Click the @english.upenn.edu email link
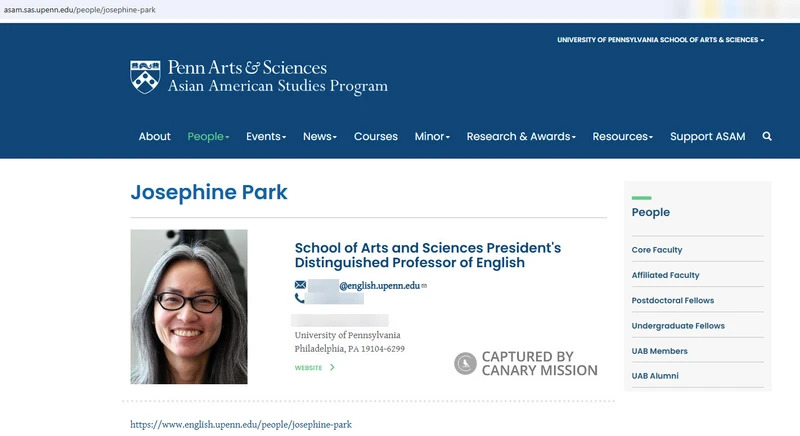800x436 pixels. (x=379, y=286)
